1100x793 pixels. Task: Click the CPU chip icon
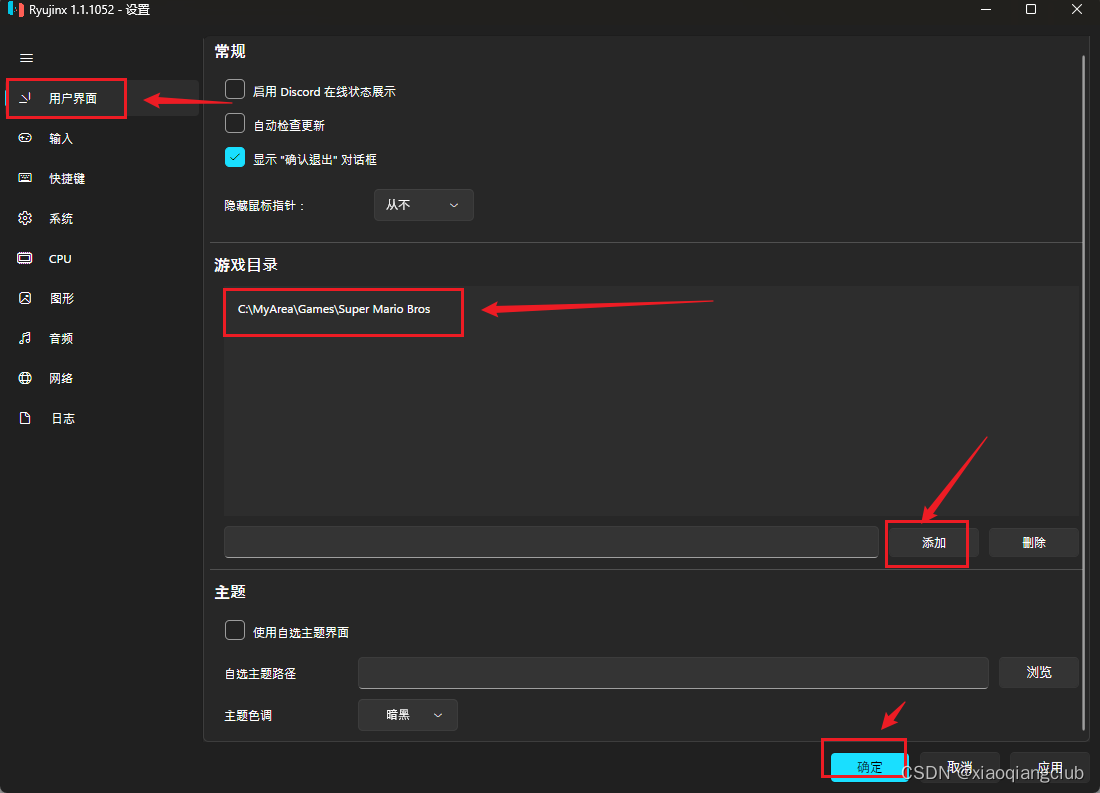pyautogui.click(x=26, y=258)
